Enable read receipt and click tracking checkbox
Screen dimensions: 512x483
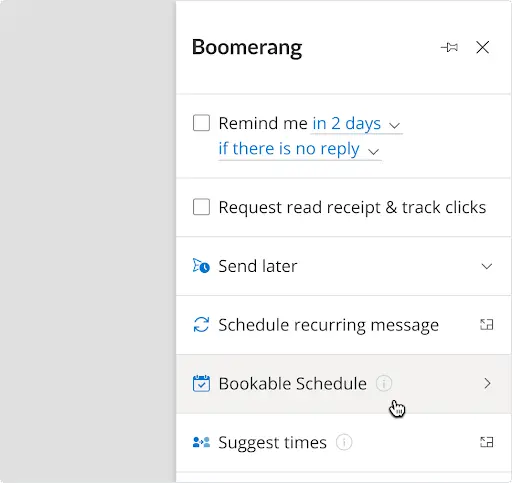(x=201, y=207)
